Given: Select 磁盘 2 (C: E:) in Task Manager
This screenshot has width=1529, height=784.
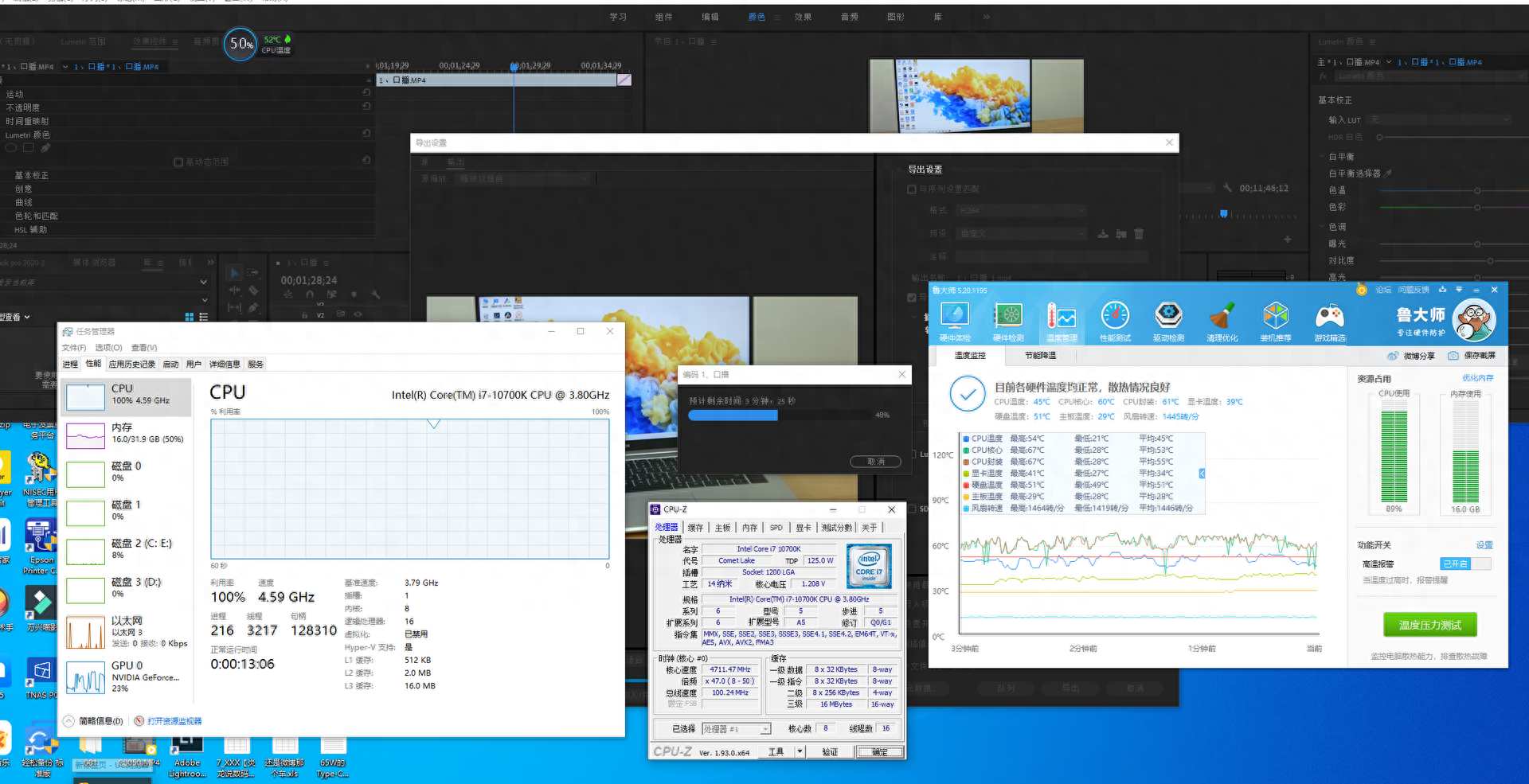Looking at the screenshot, I should (127, 550).
